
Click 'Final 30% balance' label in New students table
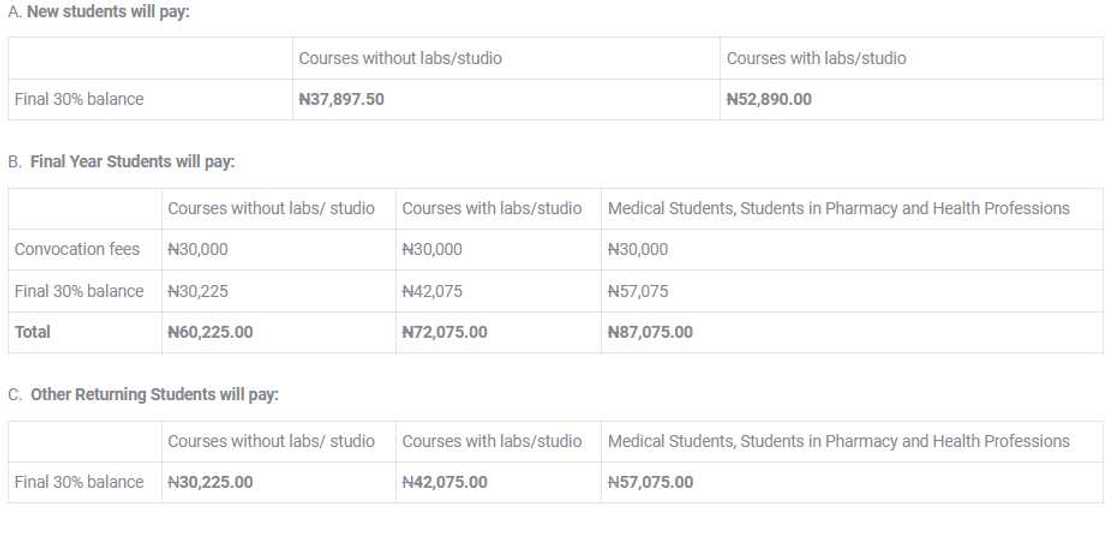(78, 100)
